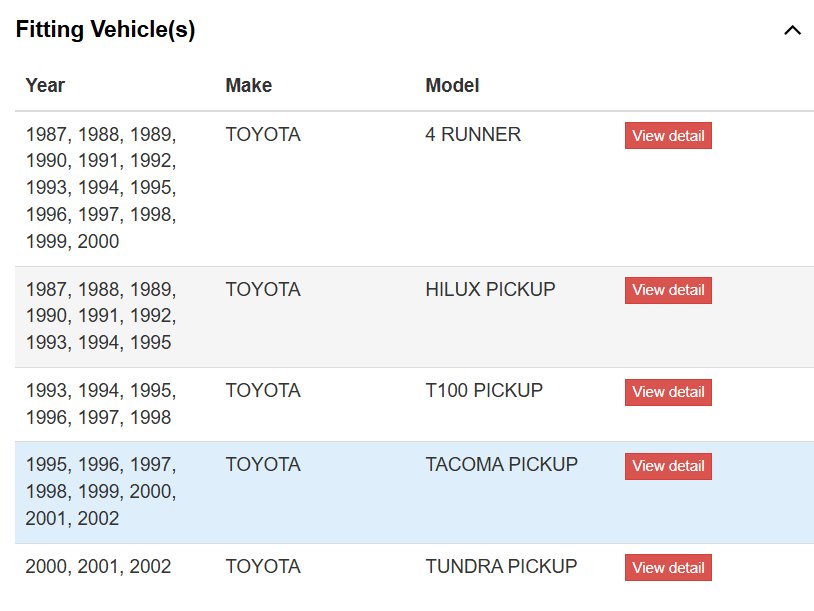Select the T100 PICKUP model cell

pyautogui.click(x=484, y=390)
